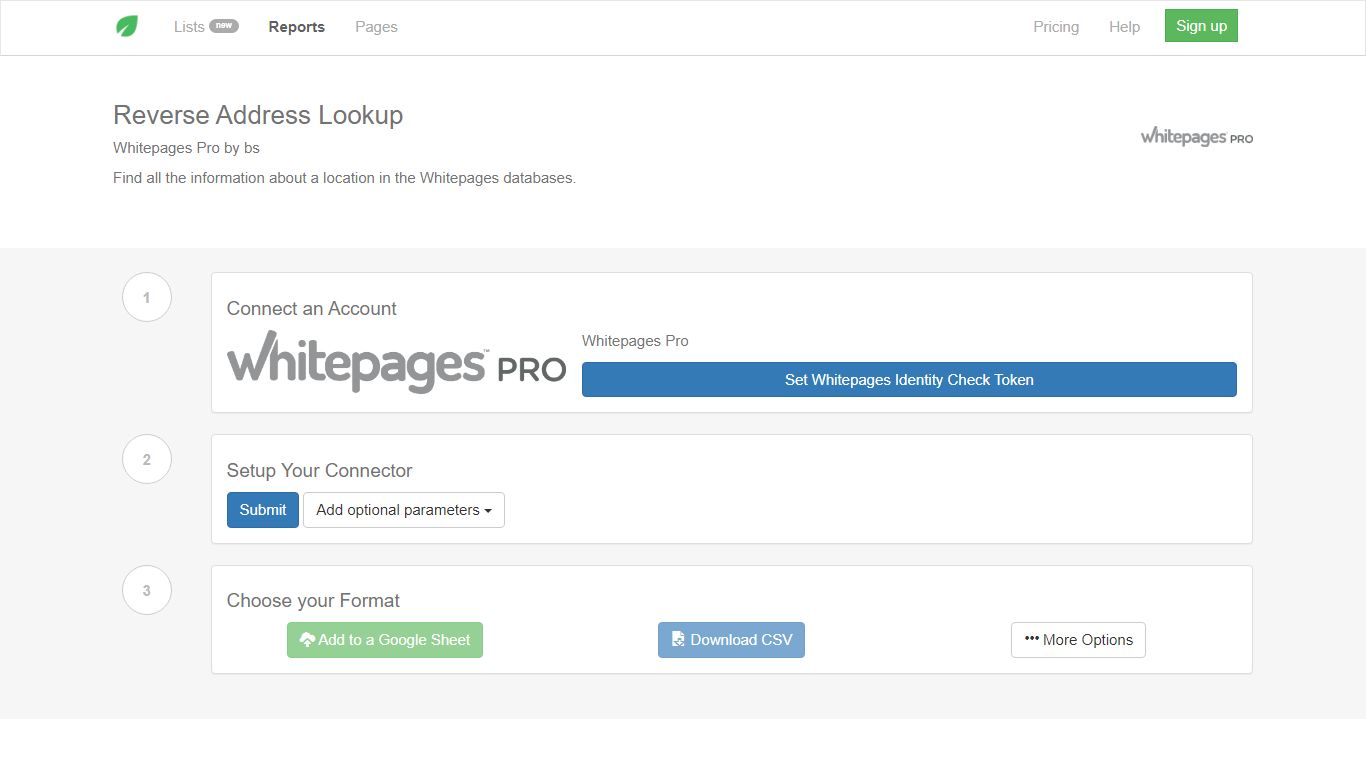Click the 'new' badge beside Lists
The image size is (1366, 768).
224,26
